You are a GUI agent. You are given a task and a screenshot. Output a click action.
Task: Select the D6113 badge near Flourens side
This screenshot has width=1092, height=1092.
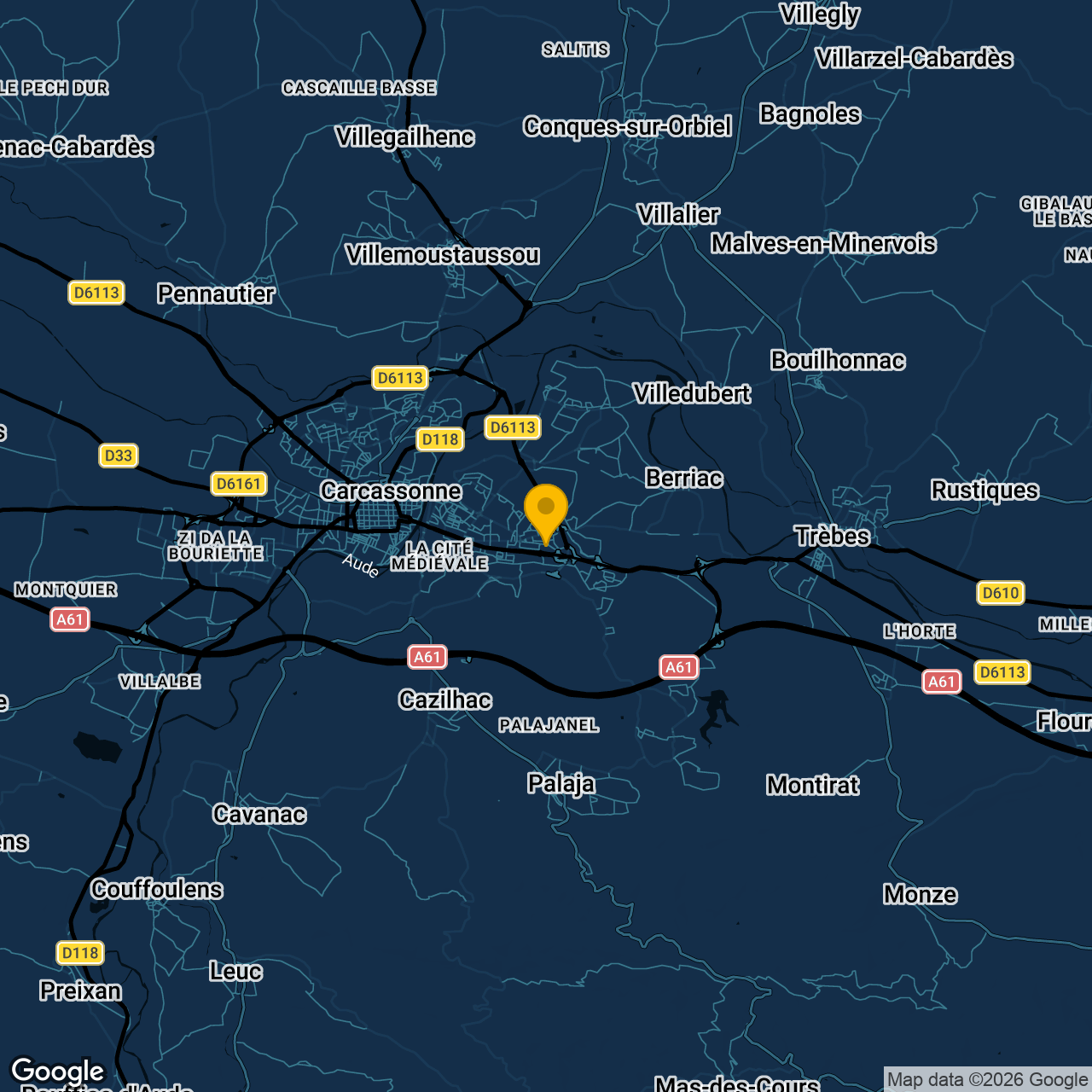coord(1004,671)
